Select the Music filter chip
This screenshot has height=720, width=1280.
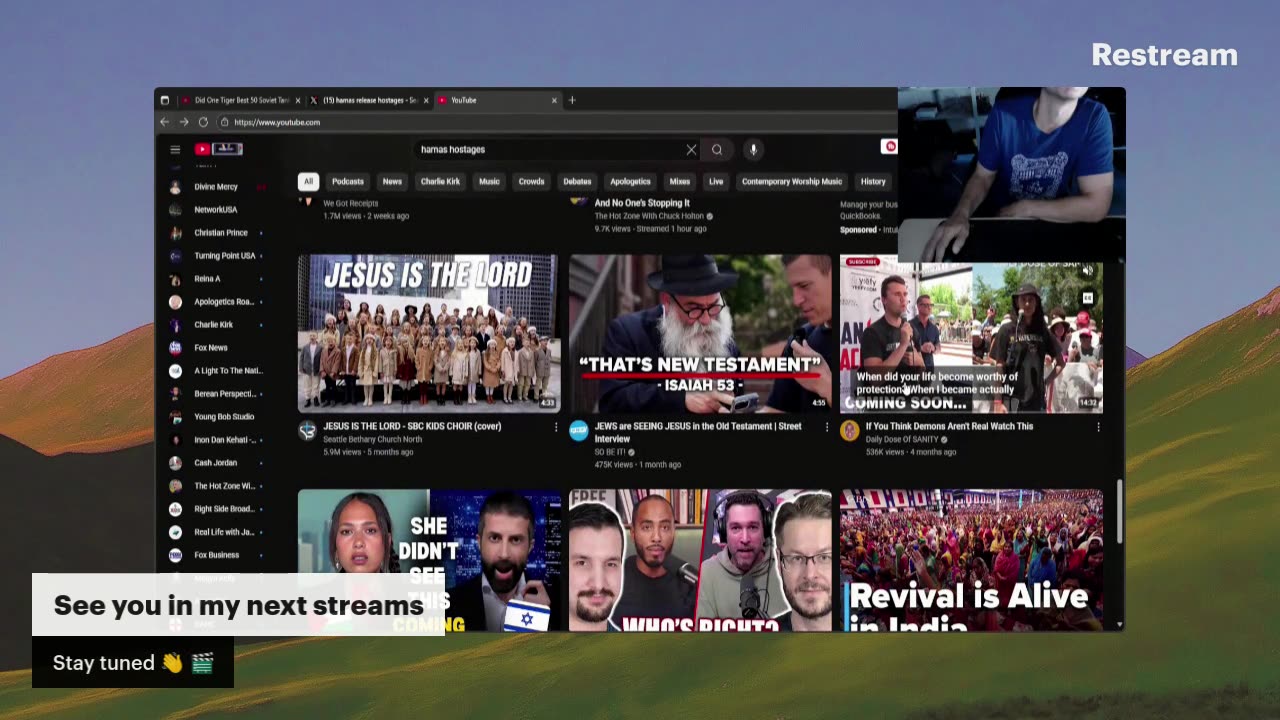(x=489, y=182)
